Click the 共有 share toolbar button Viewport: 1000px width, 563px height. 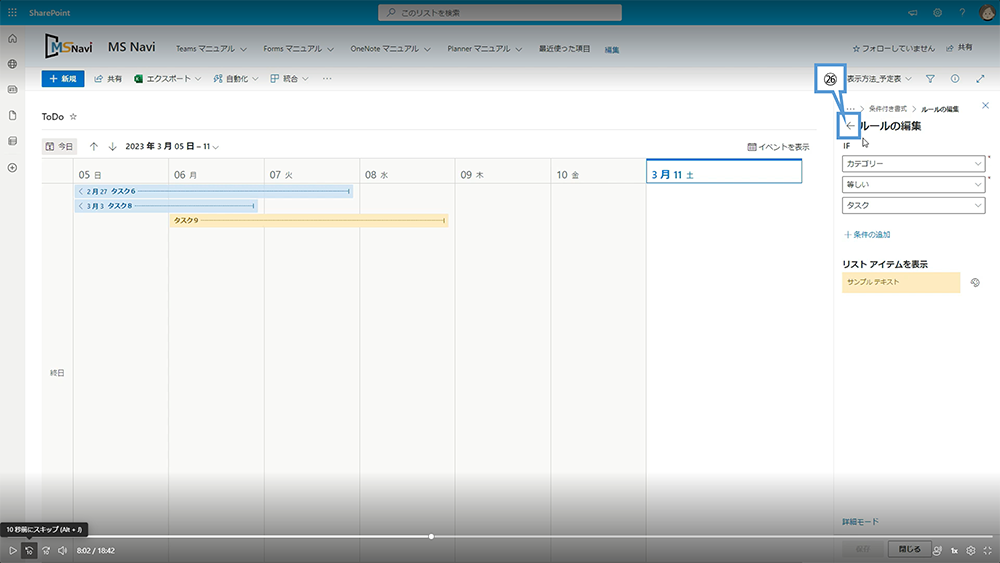point(108,78)
